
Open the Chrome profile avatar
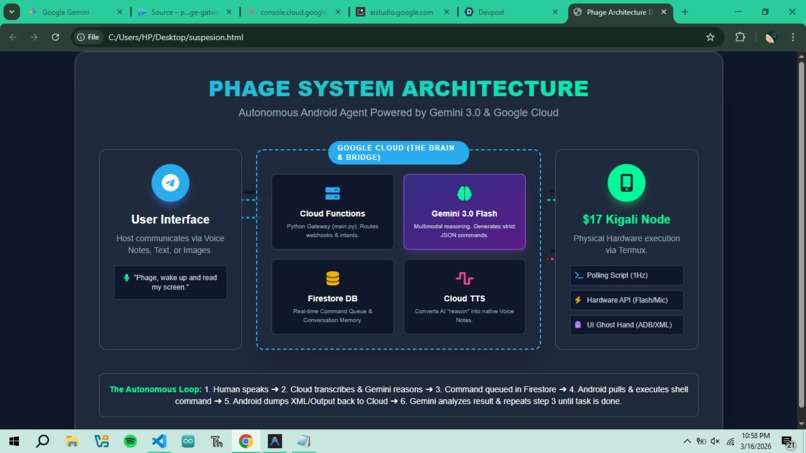(770, 38)
